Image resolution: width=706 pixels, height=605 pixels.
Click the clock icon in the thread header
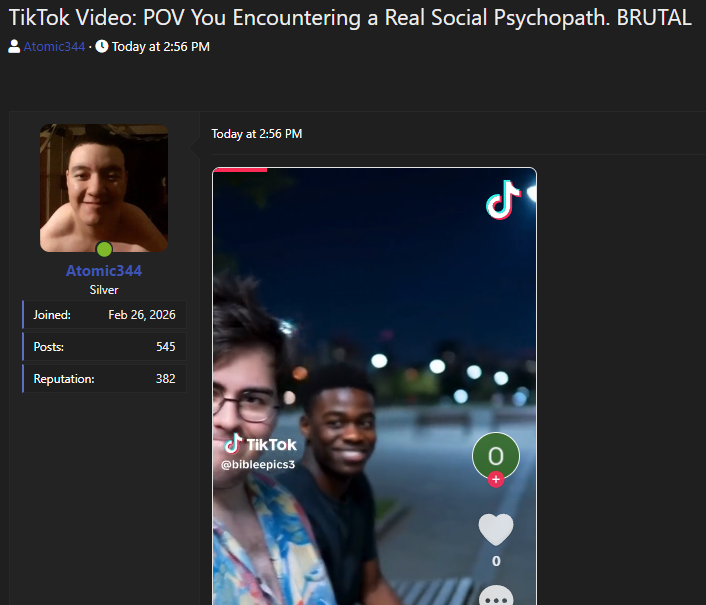pyautogui.click(x=102, y=47)
